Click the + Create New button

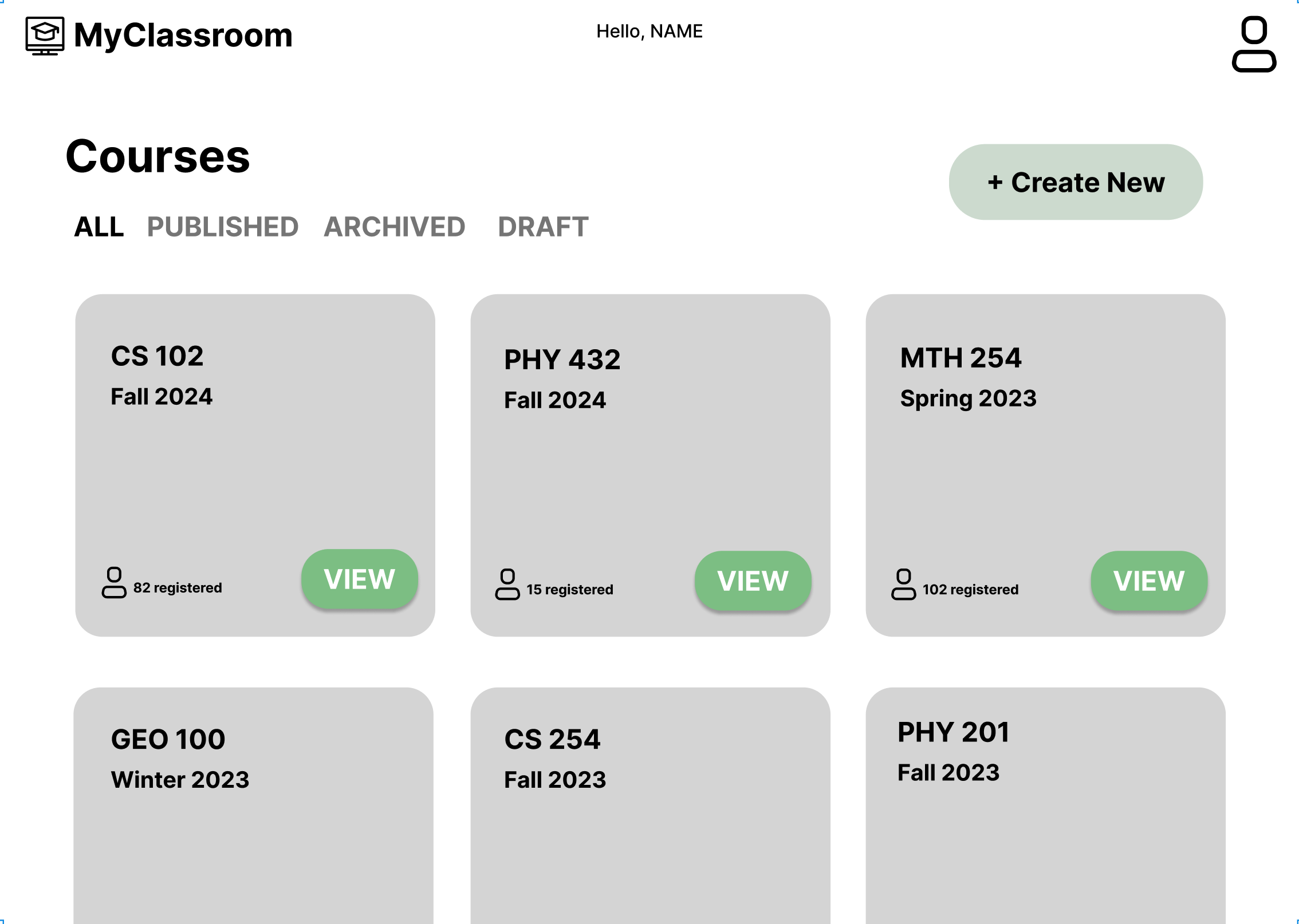pyautogui.click(x=1076, y=182)
